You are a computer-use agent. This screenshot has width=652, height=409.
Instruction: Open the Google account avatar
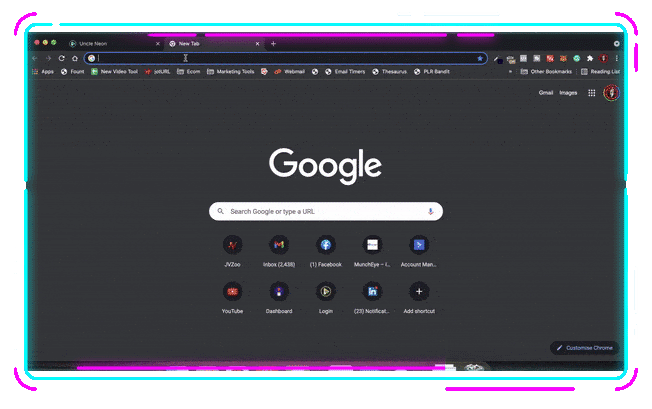click(611, 93)
